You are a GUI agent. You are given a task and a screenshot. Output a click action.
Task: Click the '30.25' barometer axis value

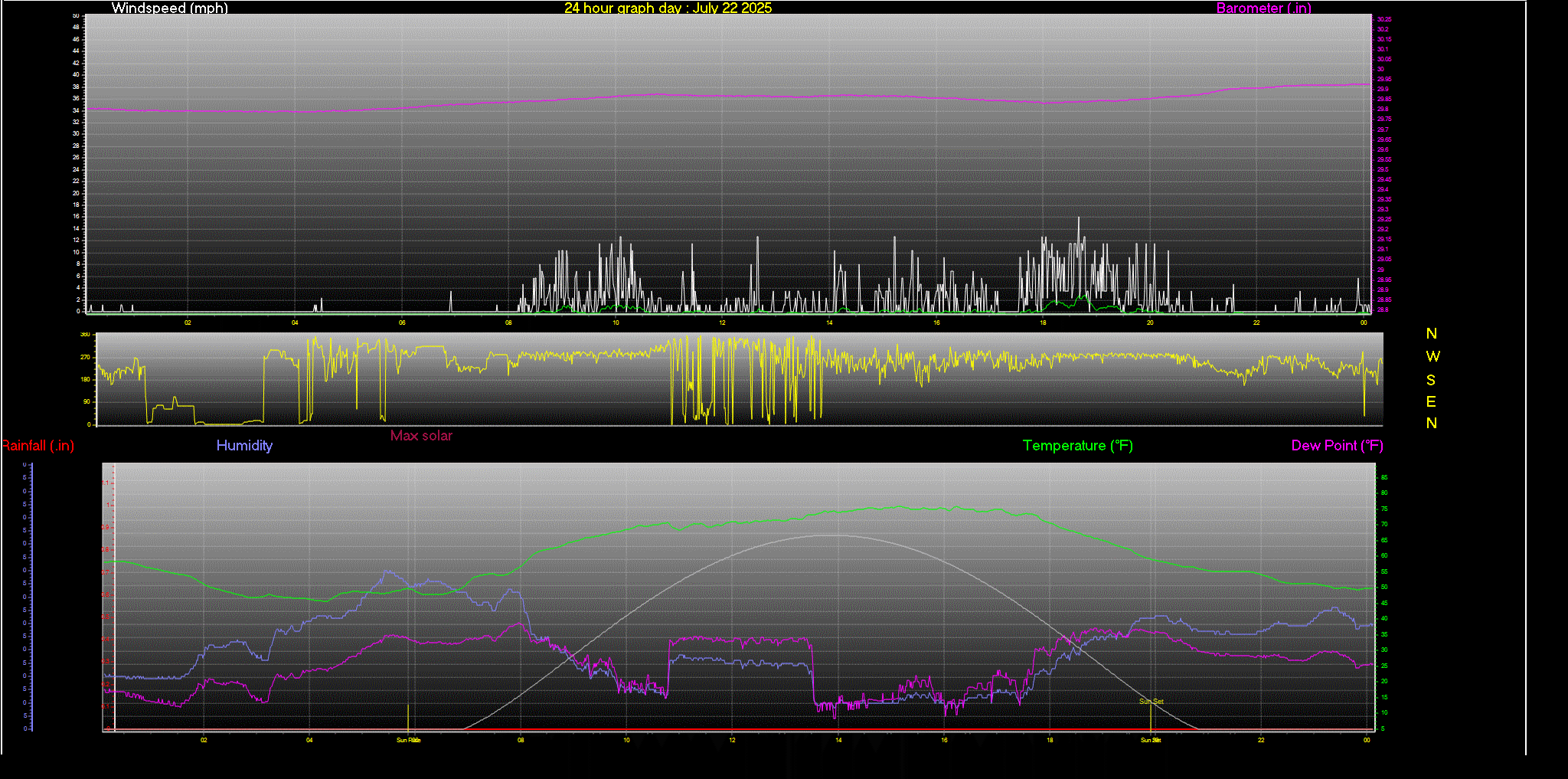1384,19
